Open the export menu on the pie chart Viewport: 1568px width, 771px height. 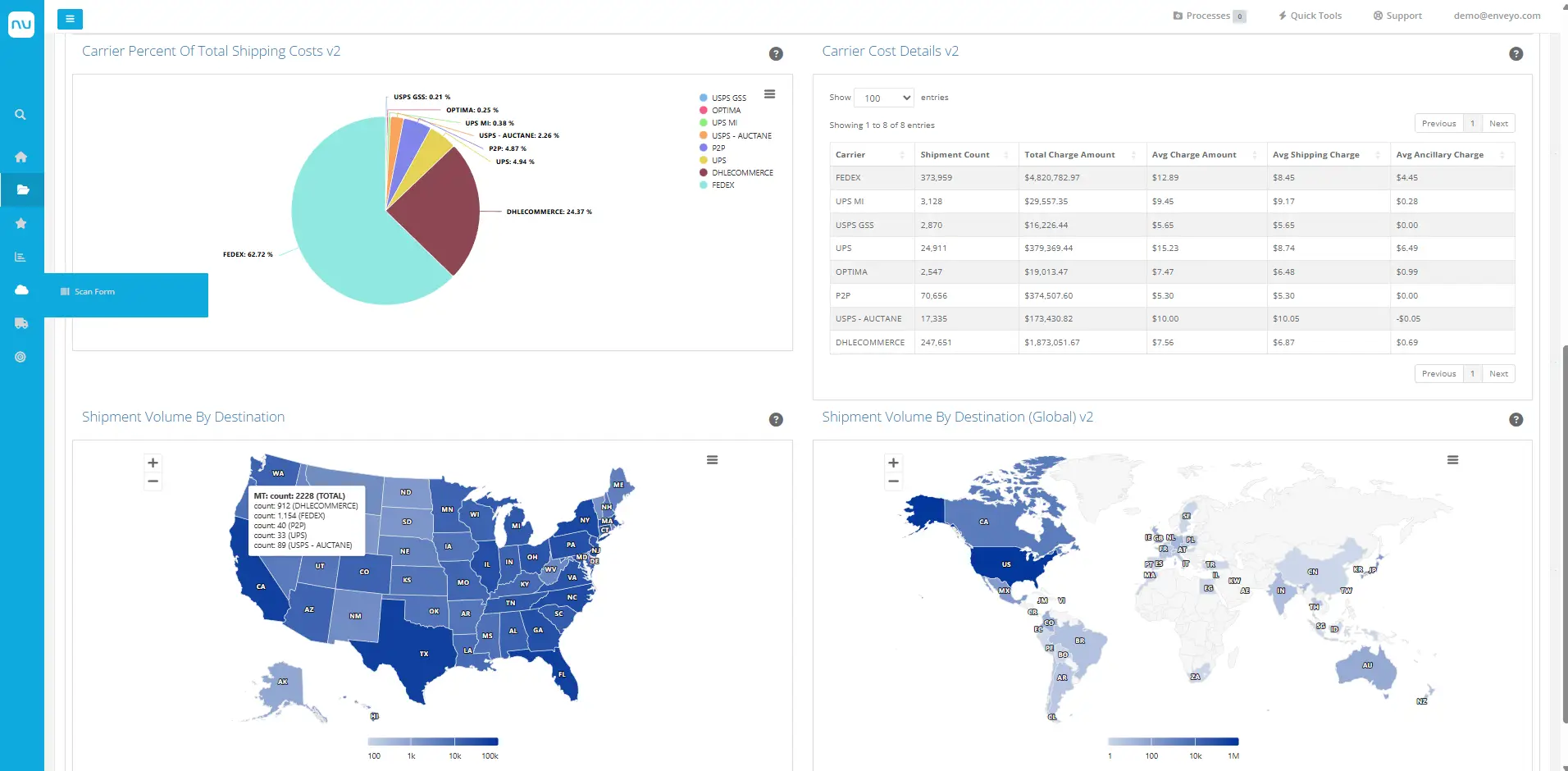point(769,94)
